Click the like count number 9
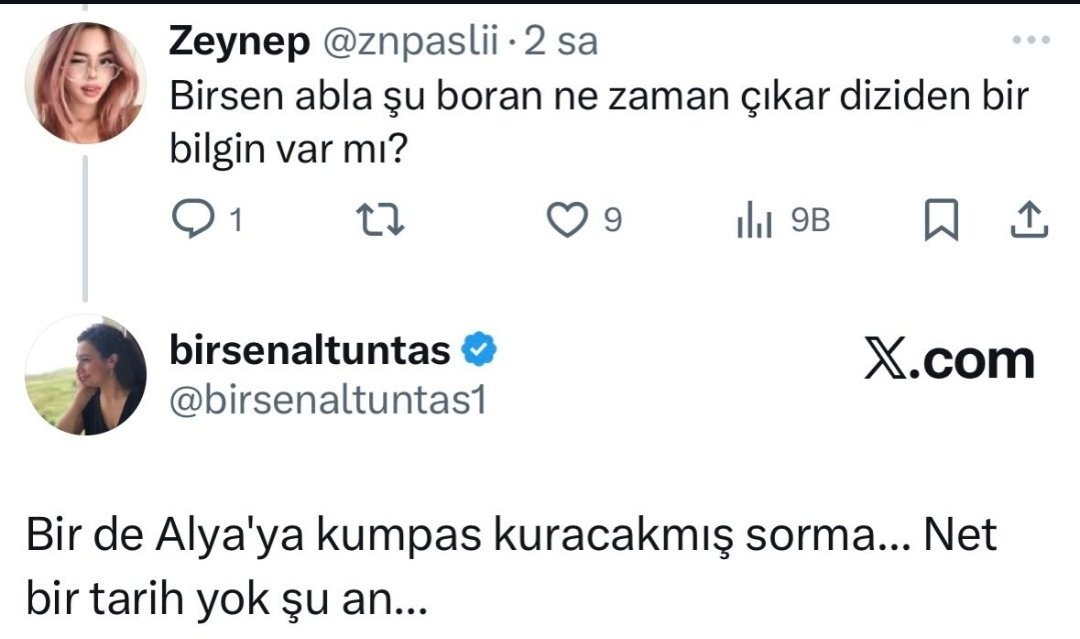The image size is (1080, 639). pyautogui.click(x=613, y=222)
